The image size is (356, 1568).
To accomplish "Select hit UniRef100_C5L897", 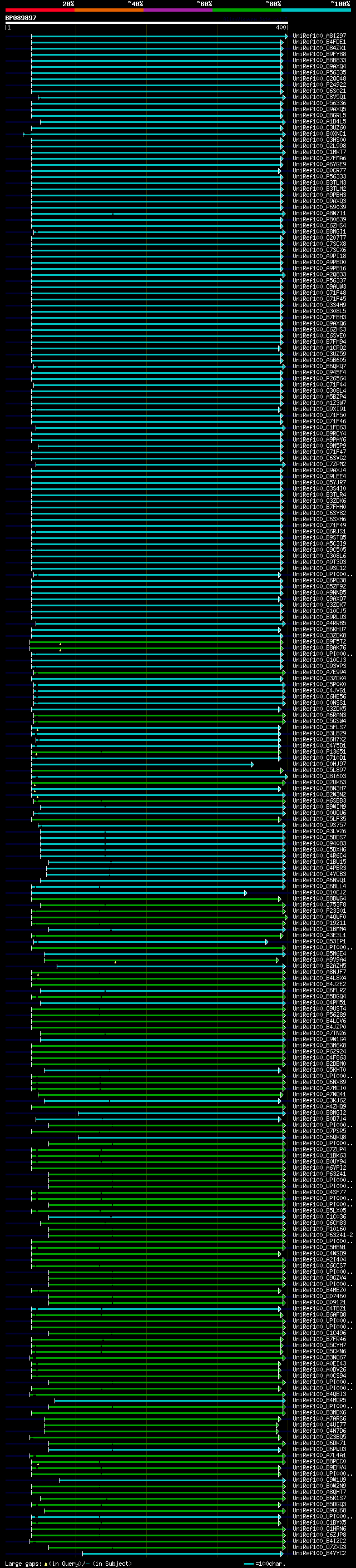I will point(319,770).
